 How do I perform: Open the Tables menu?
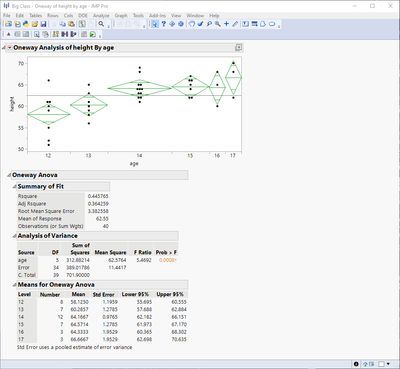click(x=35, y=15)
